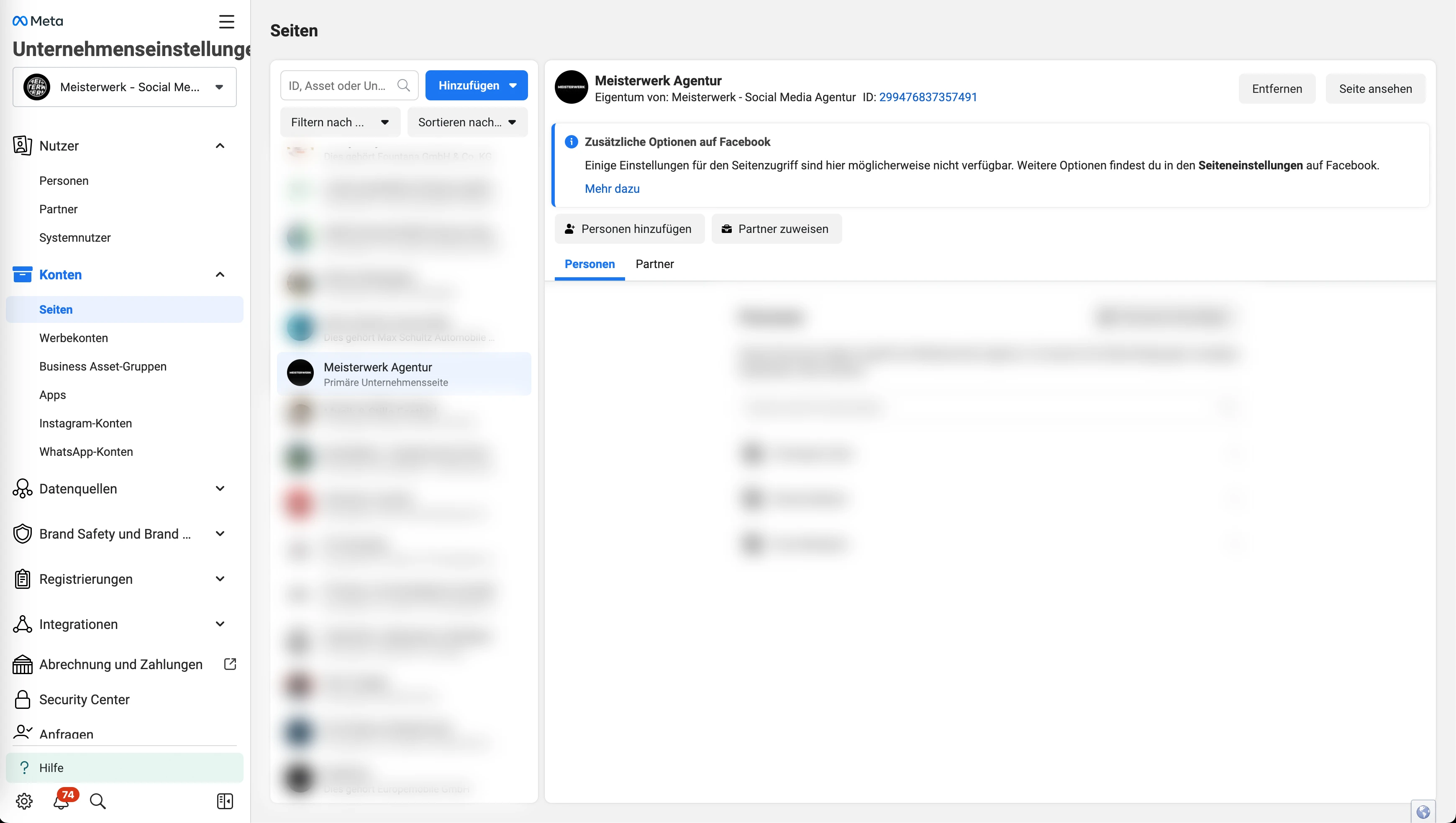Click the Registrierungen clipboard icon
The height and width of the screenshot is (823, 1456).
[x=23, y=579]
